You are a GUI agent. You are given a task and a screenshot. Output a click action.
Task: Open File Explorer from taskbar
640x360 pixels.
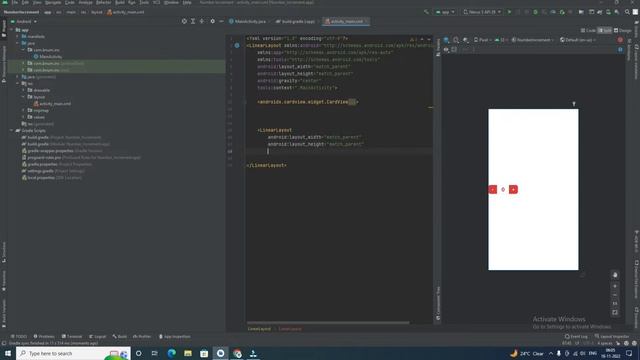[x=188, y=353]
